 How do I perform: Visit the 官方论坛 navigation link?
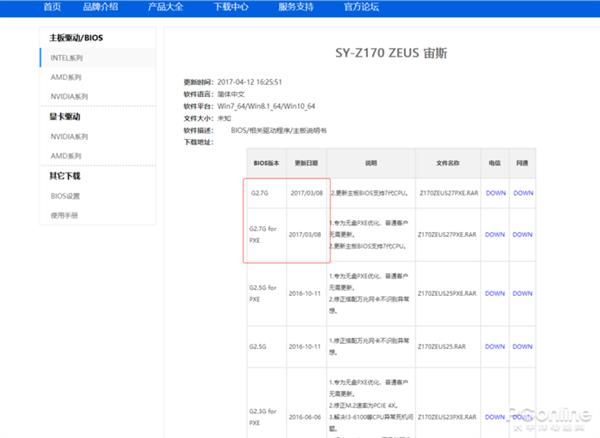click(403, 7)
